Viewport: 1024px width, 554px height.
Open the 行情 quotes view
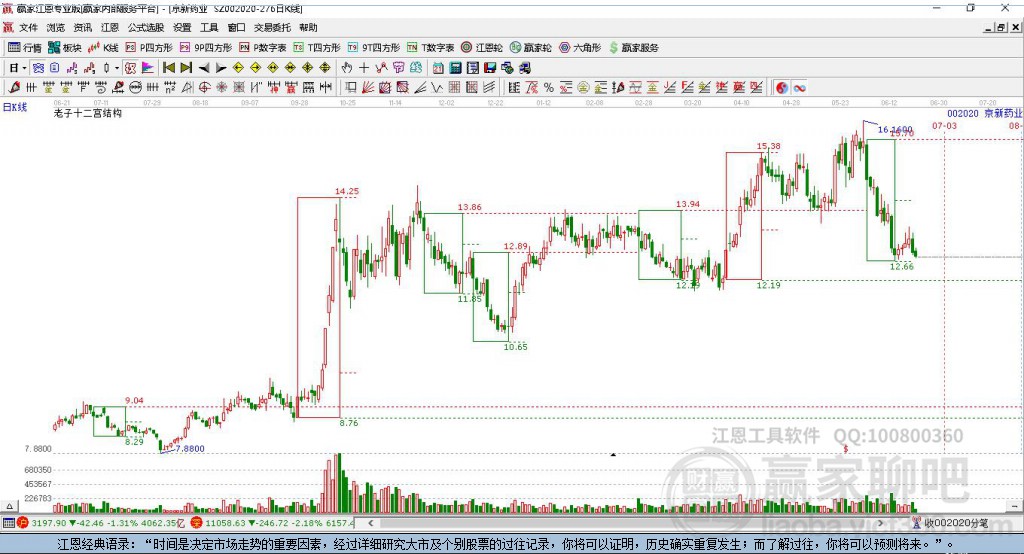tap(25, 48)
